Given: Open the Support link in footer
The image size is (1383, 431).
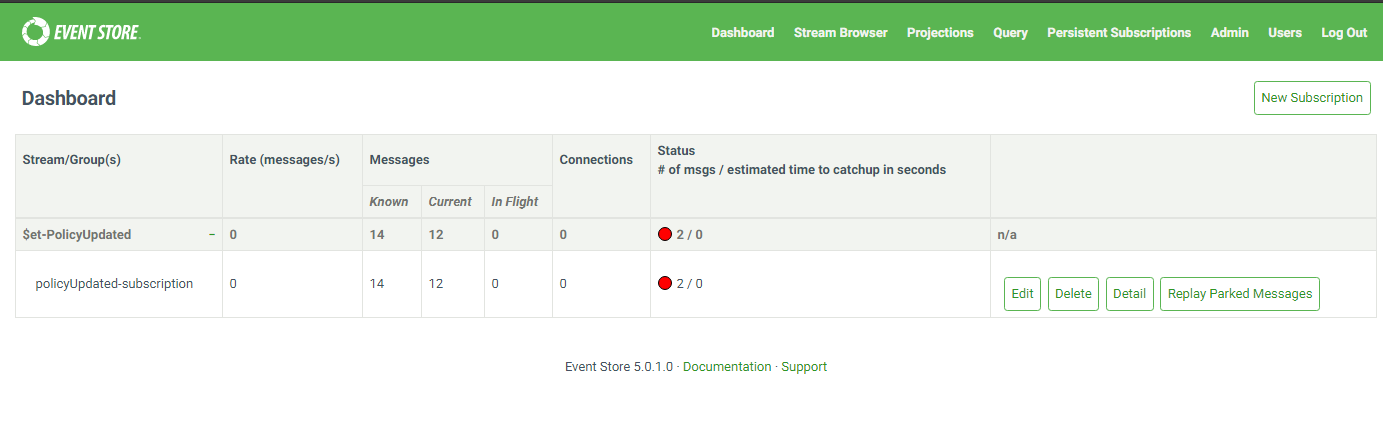Looking at the screenshot, I should tap(804, 367).
